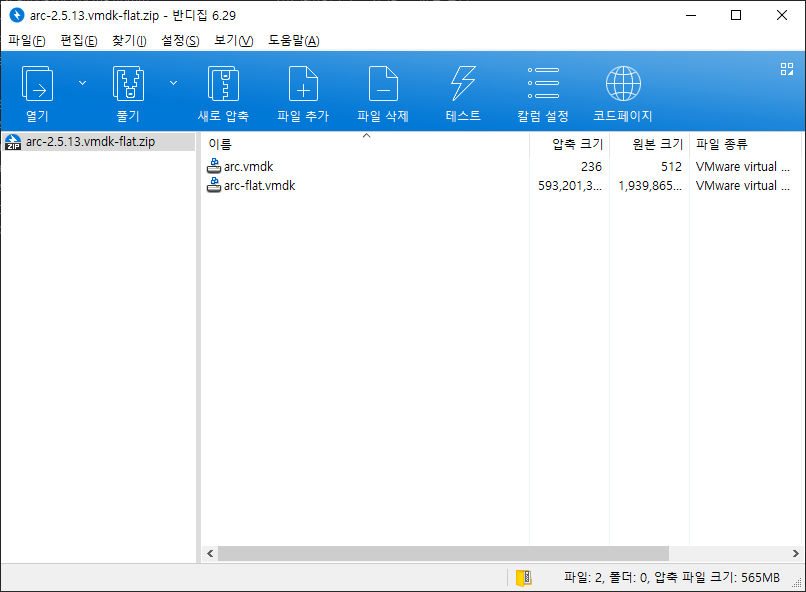Select arc-2.5.13.vmdk-flat.zip in the tree panel
Screen dimensions: 806x592
[x=90, y=142]
